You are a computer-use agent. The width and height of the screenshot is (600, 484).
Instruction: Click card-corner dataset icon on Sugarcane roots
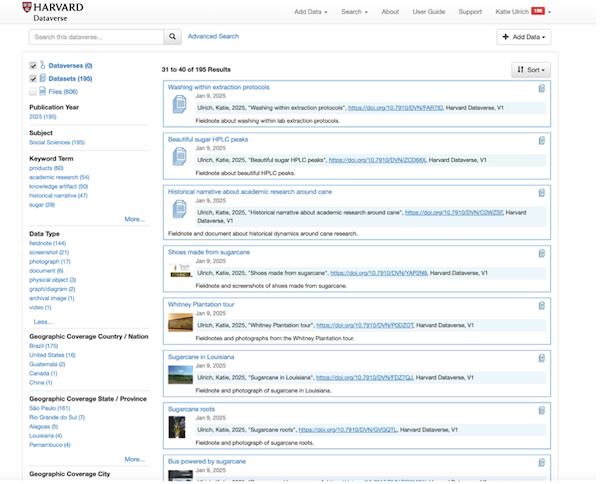[541, 410]
